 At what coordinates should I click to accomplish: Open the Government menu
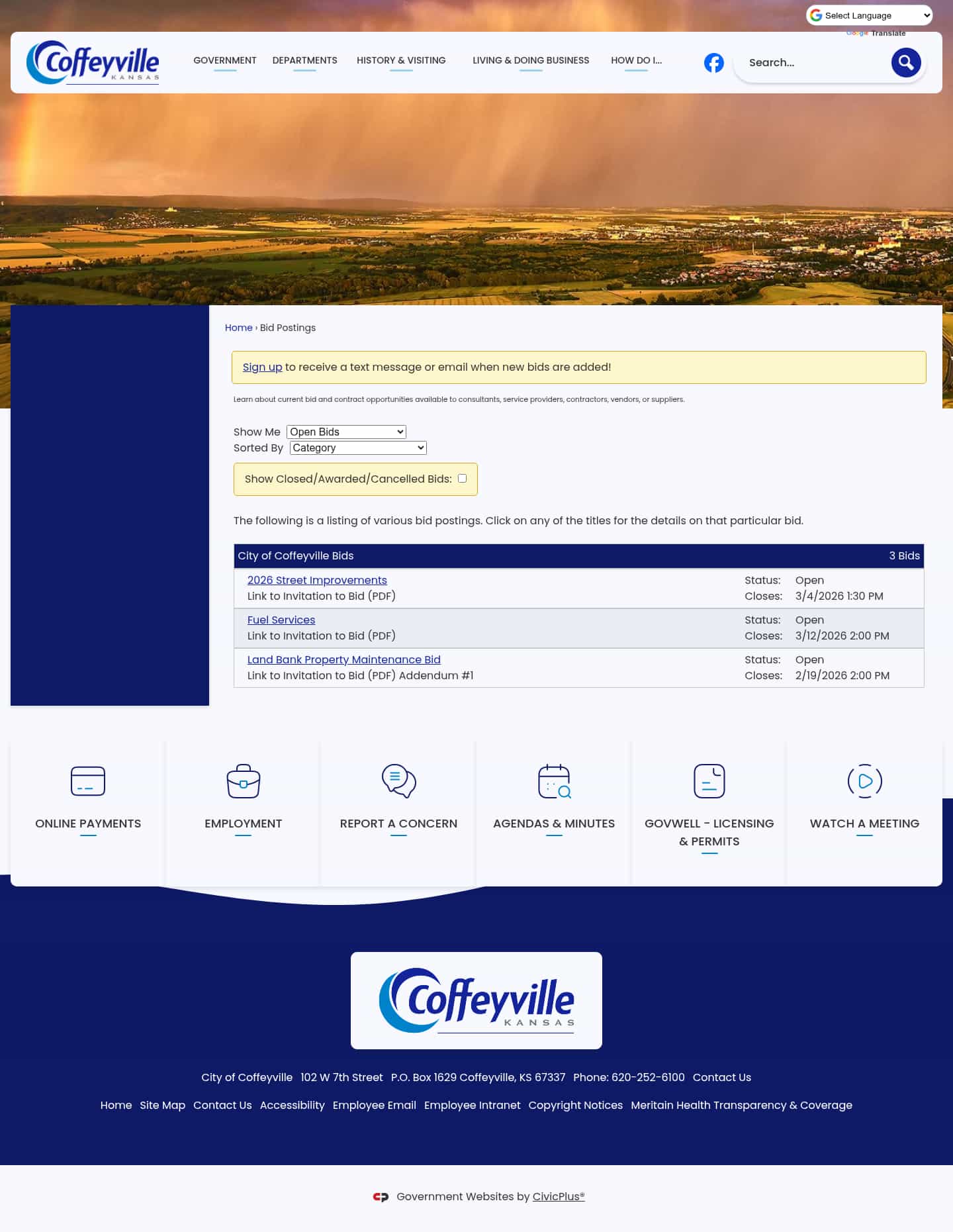(x=225, y=60)
